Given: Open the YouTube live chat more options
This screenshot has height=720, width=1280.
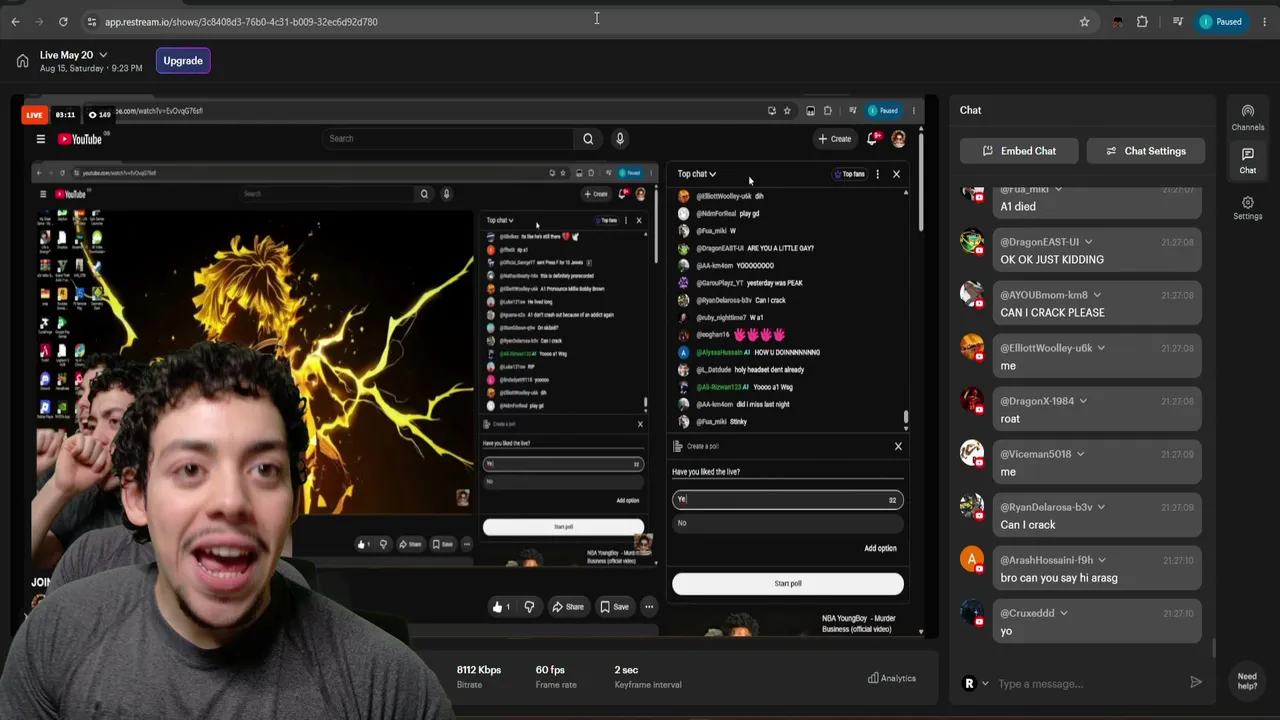Looking at the screenshot, I should [877, 174].
